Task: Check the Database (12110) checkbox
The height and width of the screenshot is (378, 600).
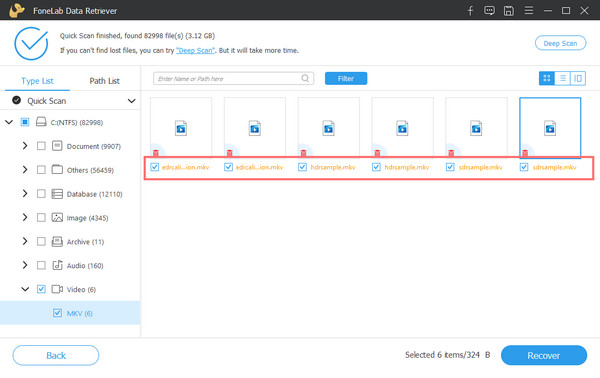Action: coord(41,194)
